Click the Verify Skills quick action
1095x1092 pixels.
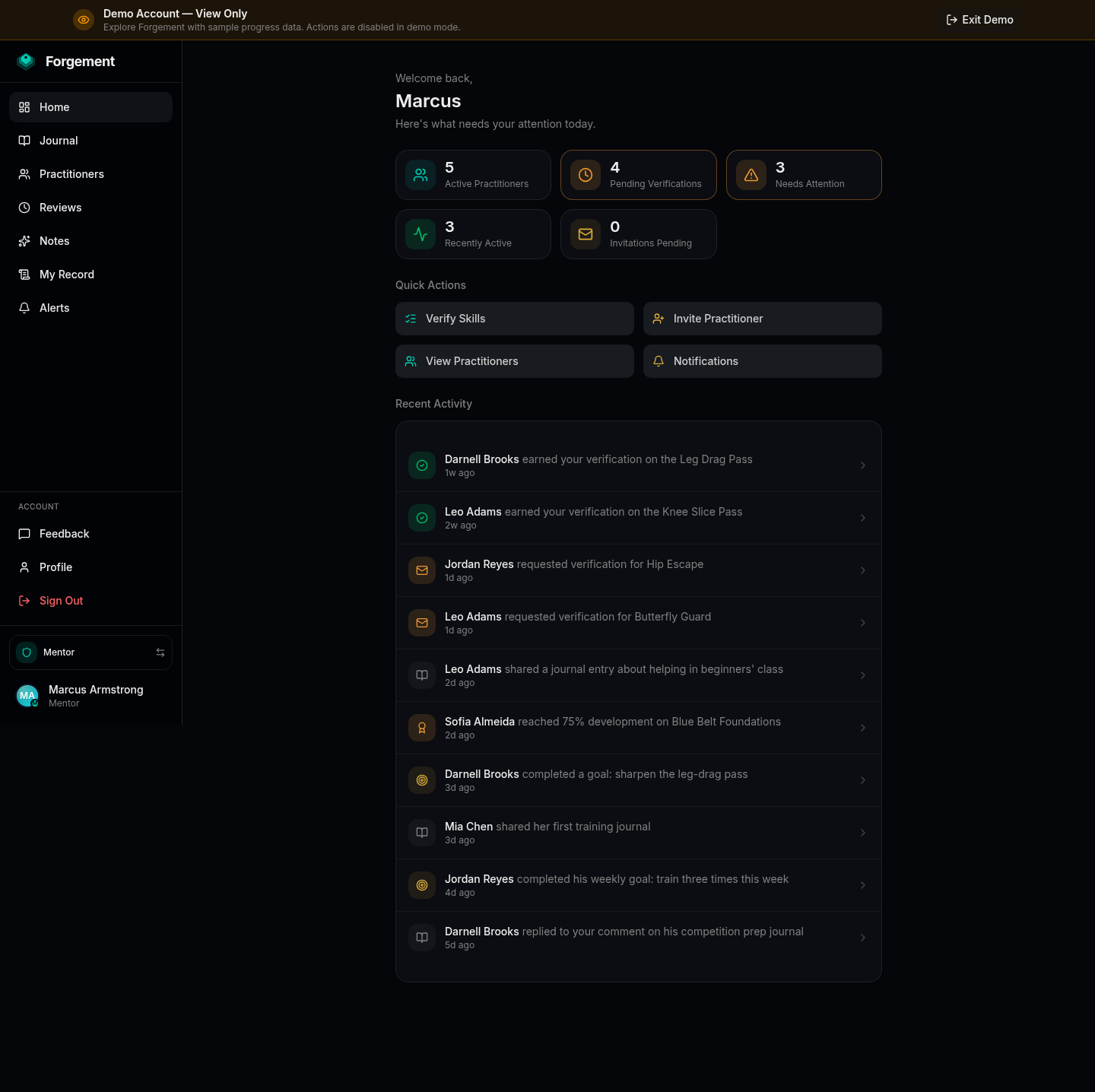[x=515, y=319]
